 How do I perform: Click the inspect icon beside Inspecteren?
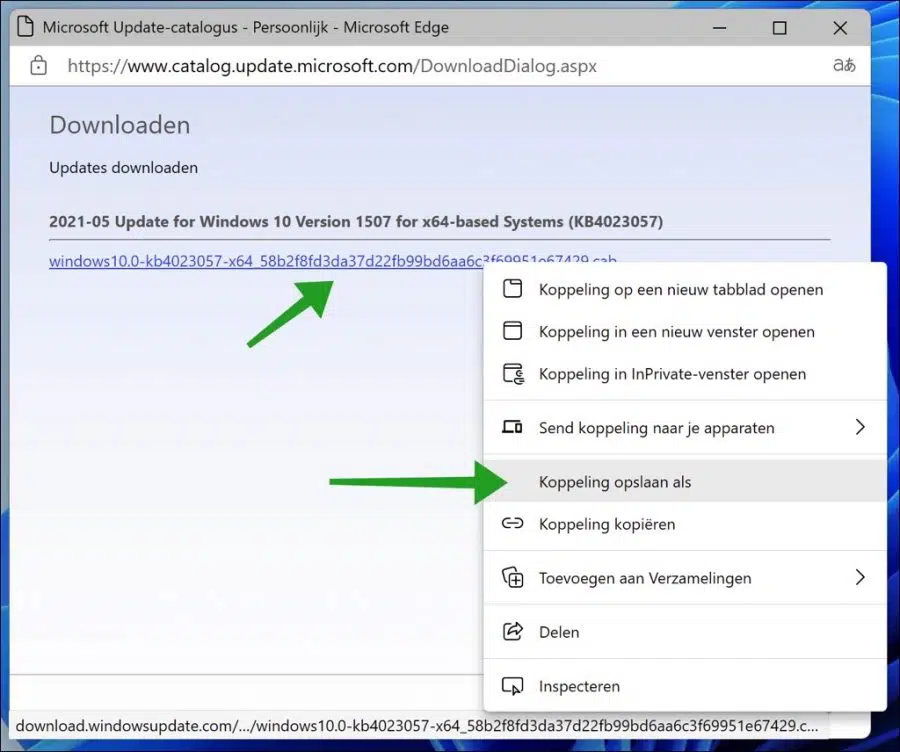[x=513, y=685]
